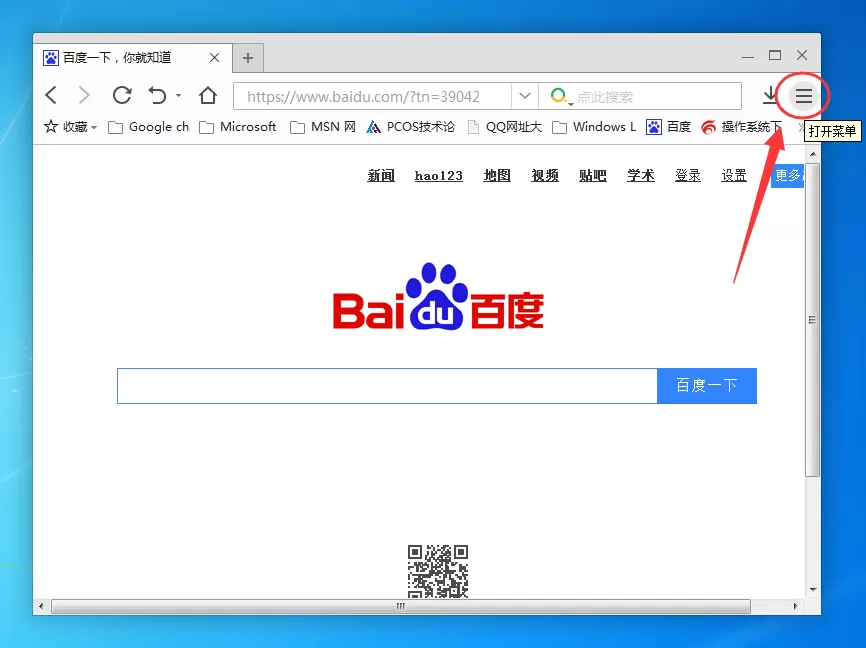This screenshot has height=648, width=866.
Task: Open the Google ch bookmark folder
Action: [x=148, y=127]
